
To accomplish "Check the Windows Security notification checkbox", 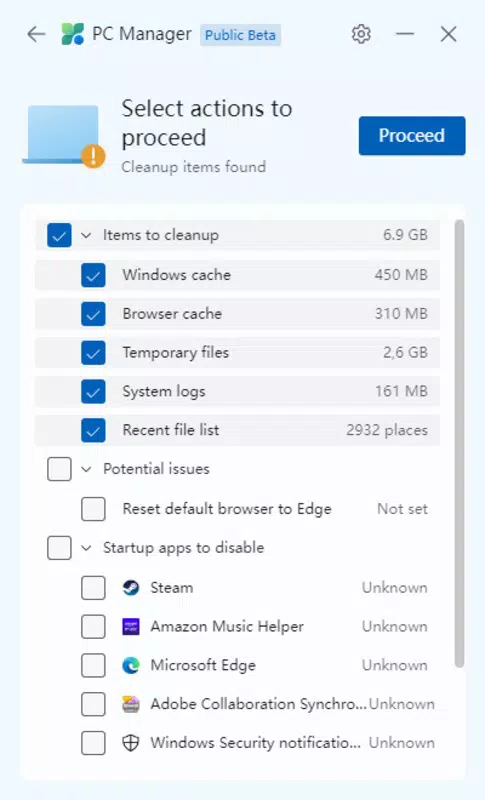I will [x=93, y=743].
